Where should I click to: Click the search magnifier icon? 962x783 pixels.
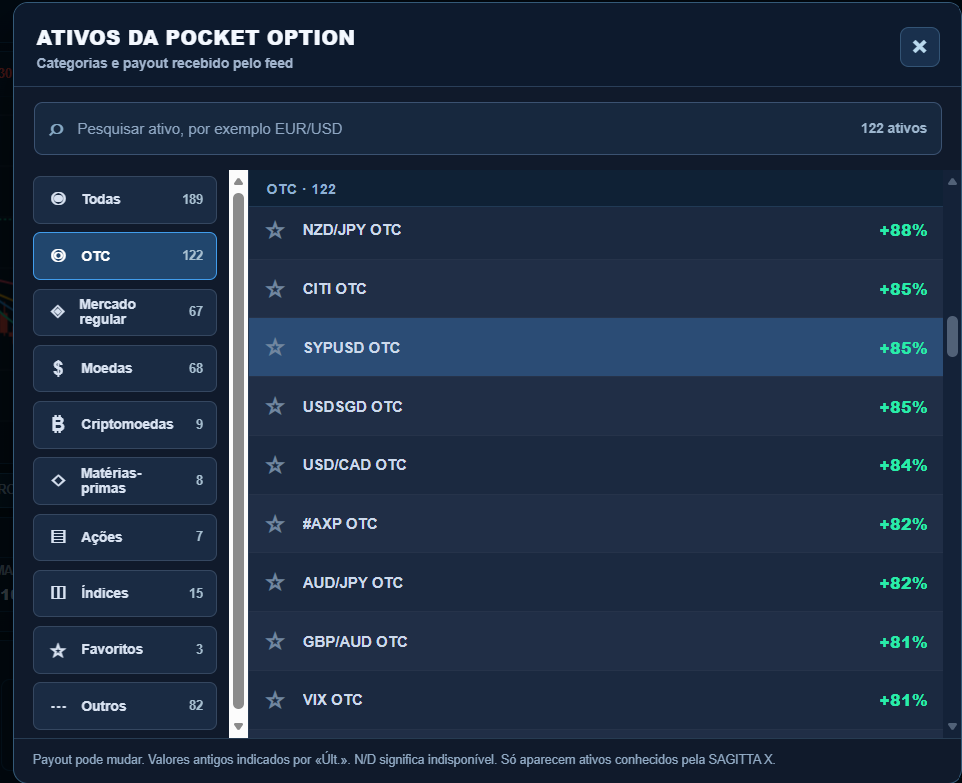click(x=56, y=129)
